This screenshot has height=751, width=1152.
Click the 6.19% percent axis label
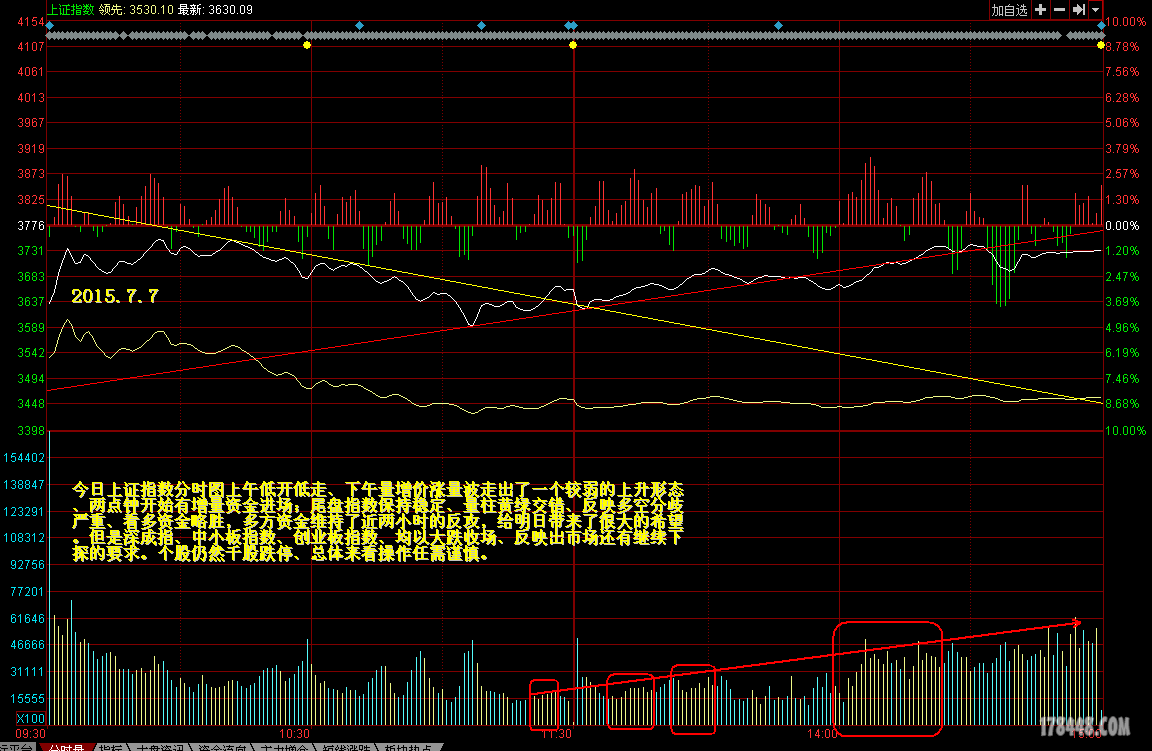(x=1123, y=353)
